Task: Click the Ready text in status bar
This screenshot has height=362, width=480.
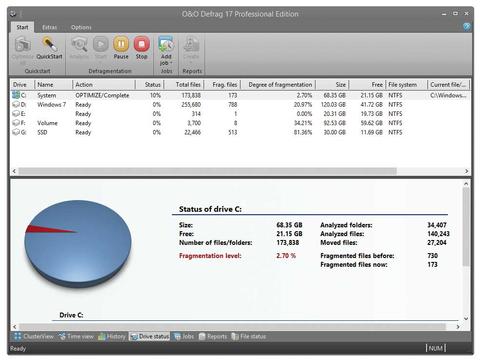Action: [x=18, y=348]
